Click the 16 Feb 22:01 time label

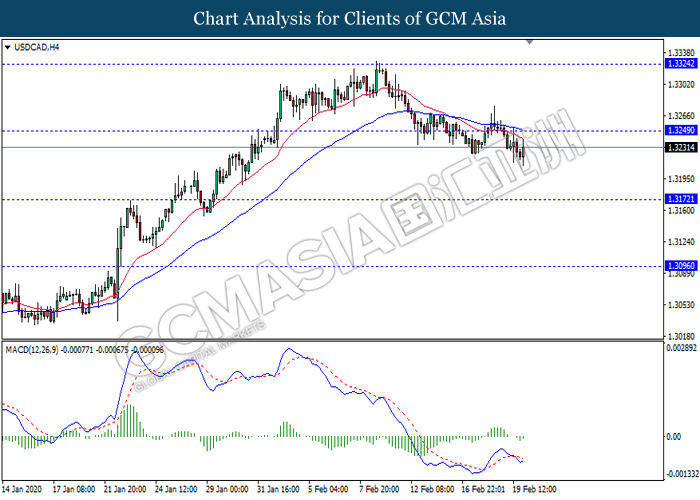(483, 490)
